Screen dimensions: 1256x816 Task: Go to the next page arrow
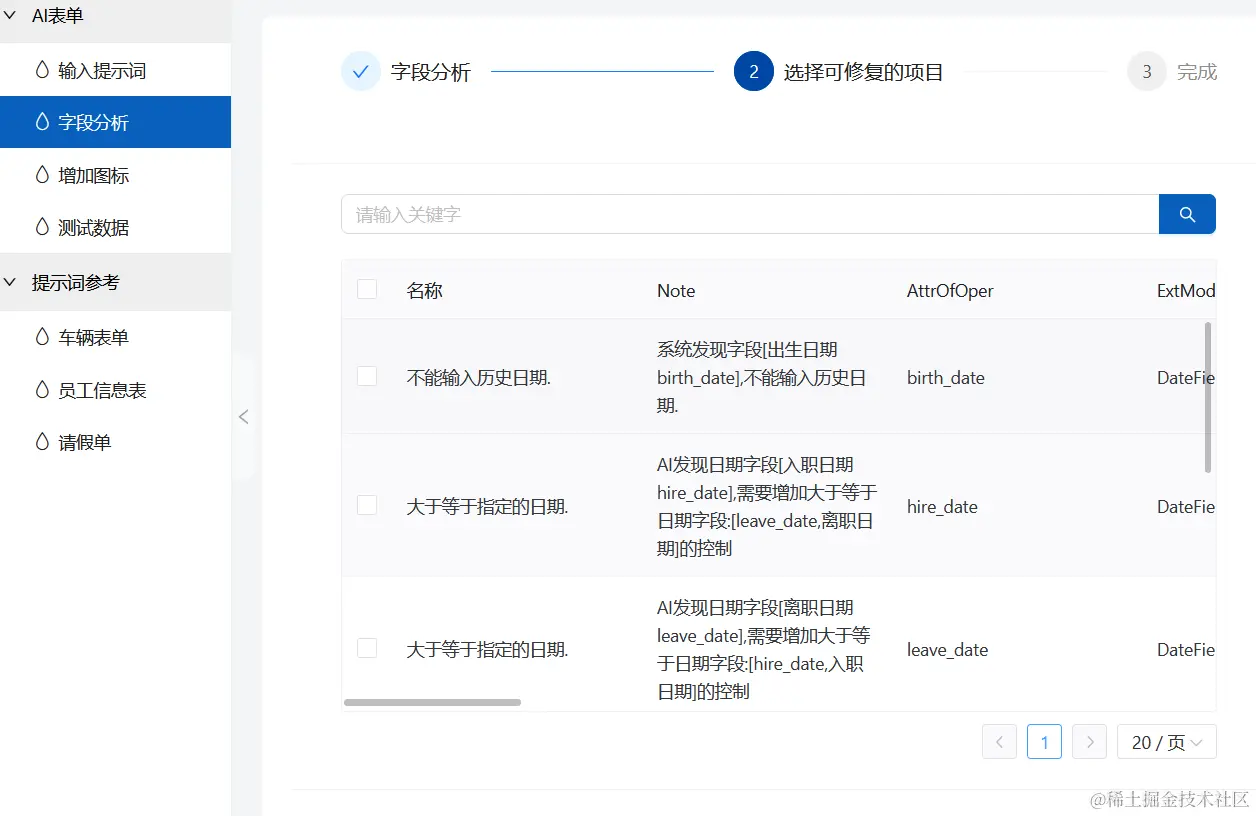pyautogui.click(x=1090, y=742)
